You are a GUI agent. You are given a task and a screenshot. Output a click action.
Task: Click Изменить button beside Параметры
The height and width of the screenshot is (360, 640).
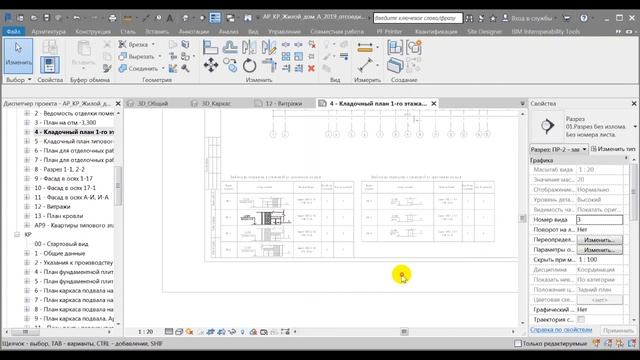(600, 250)
